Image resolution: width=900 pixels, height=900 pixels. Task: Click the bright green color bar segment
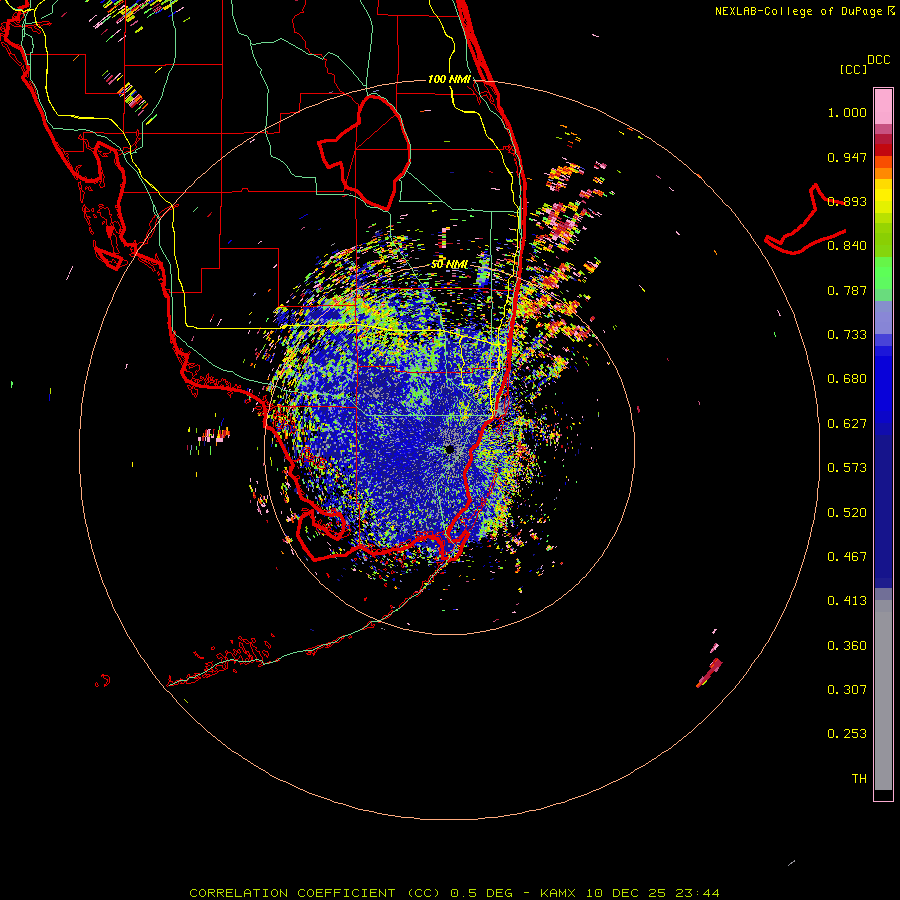pyautogui.click(x=883, y=273)
